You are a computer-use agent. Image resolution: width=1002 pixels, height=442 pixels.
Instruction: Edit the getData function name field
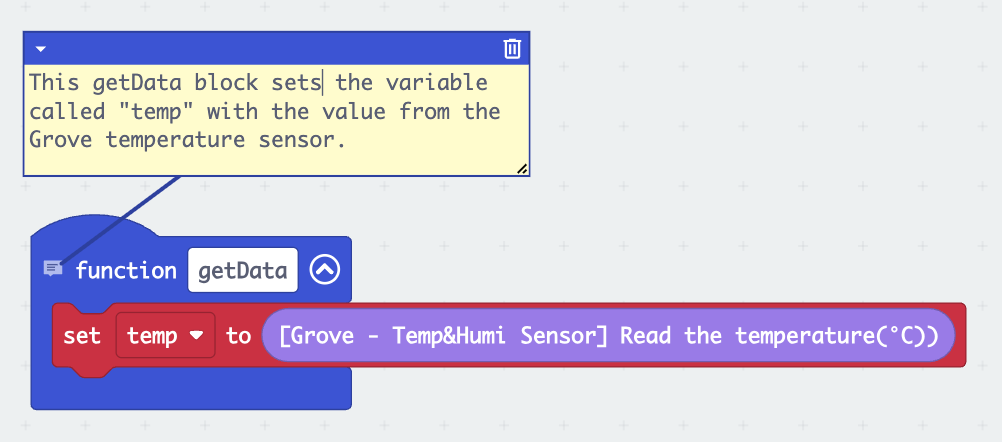[243, 270]
